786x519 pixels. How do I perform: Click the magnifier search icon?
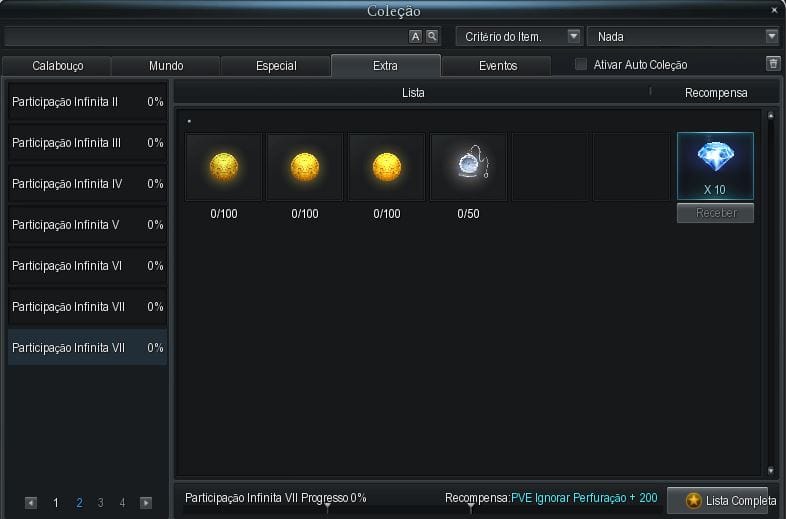[x=432, y=36]
